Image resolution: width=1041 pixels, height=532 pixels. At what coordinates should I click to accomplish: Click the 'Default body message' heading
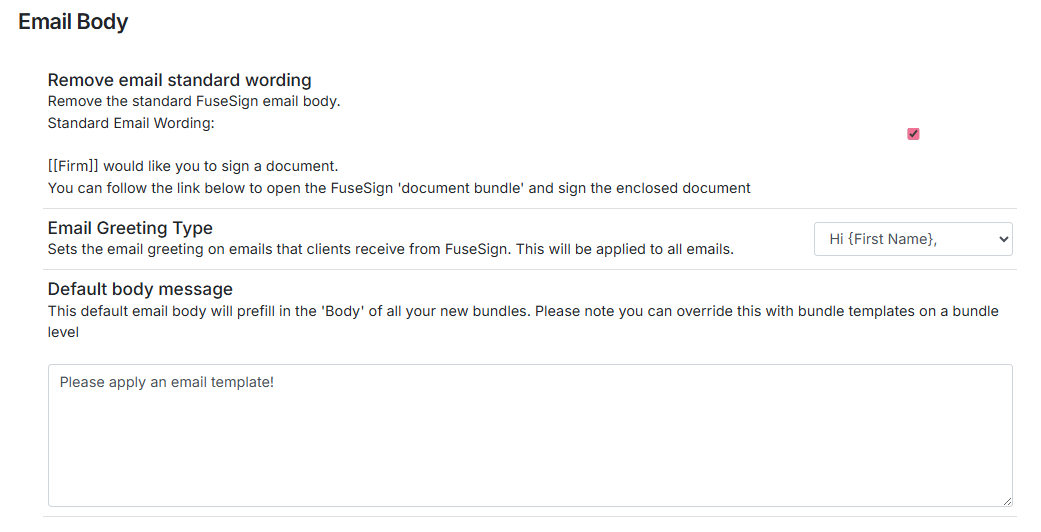coord(140,289)
